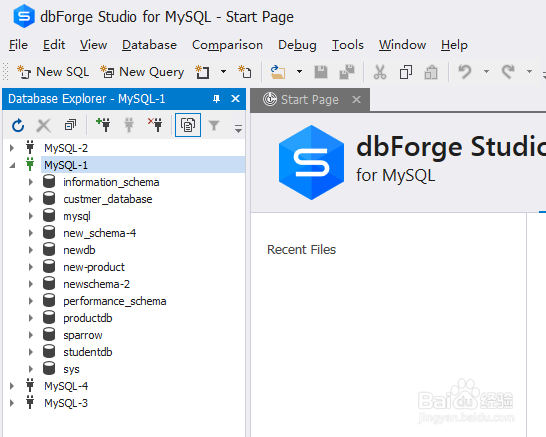Image resolution: width=546 pixels, height=437 pixels.
Task: Open the dropdown arrow beside Open File
Action: pos(299,72)
